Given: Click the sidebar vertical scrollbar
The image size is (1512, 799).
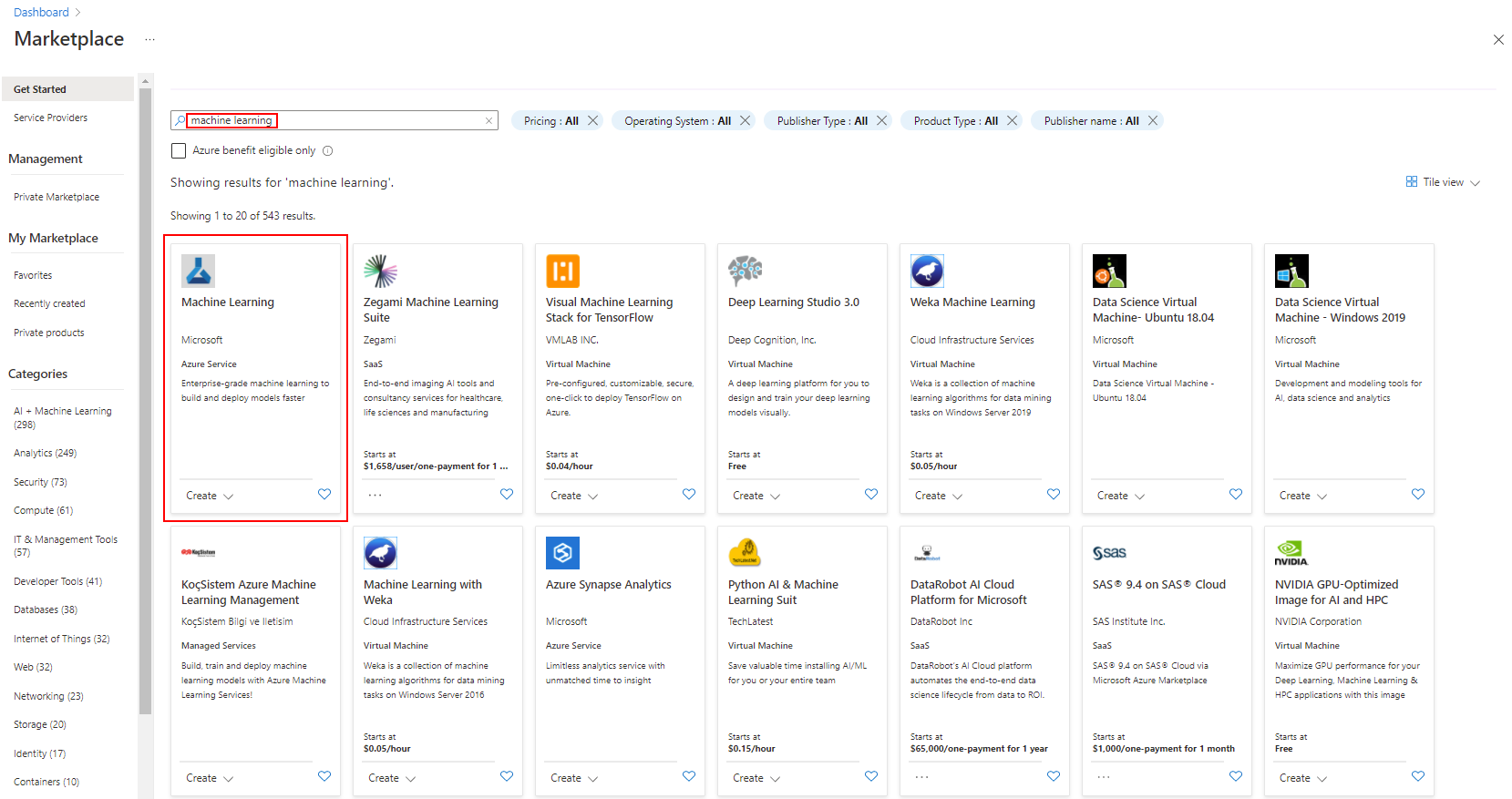Looking at the screenshot, I should [x=145, y=401].
